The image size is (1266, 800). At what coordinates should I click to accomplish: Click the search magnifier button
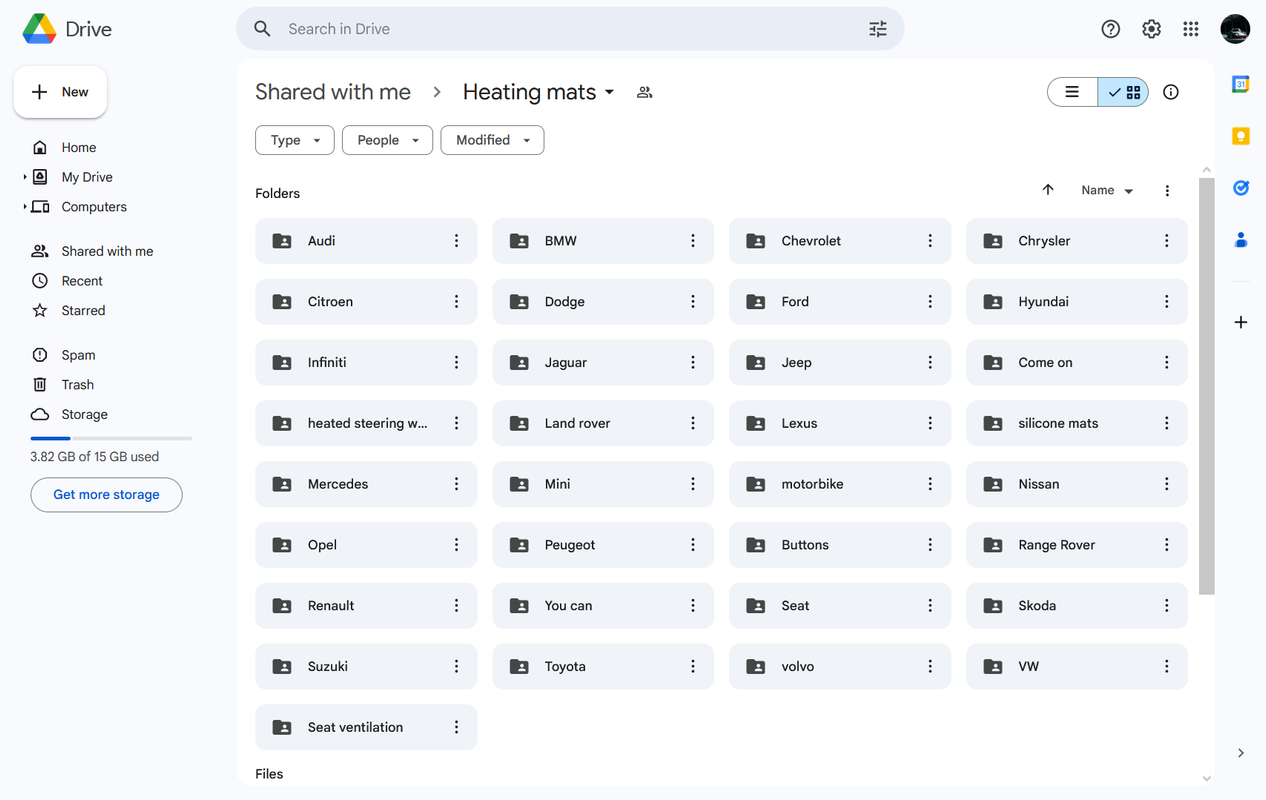pyautogui.click(x=262, y=29)
